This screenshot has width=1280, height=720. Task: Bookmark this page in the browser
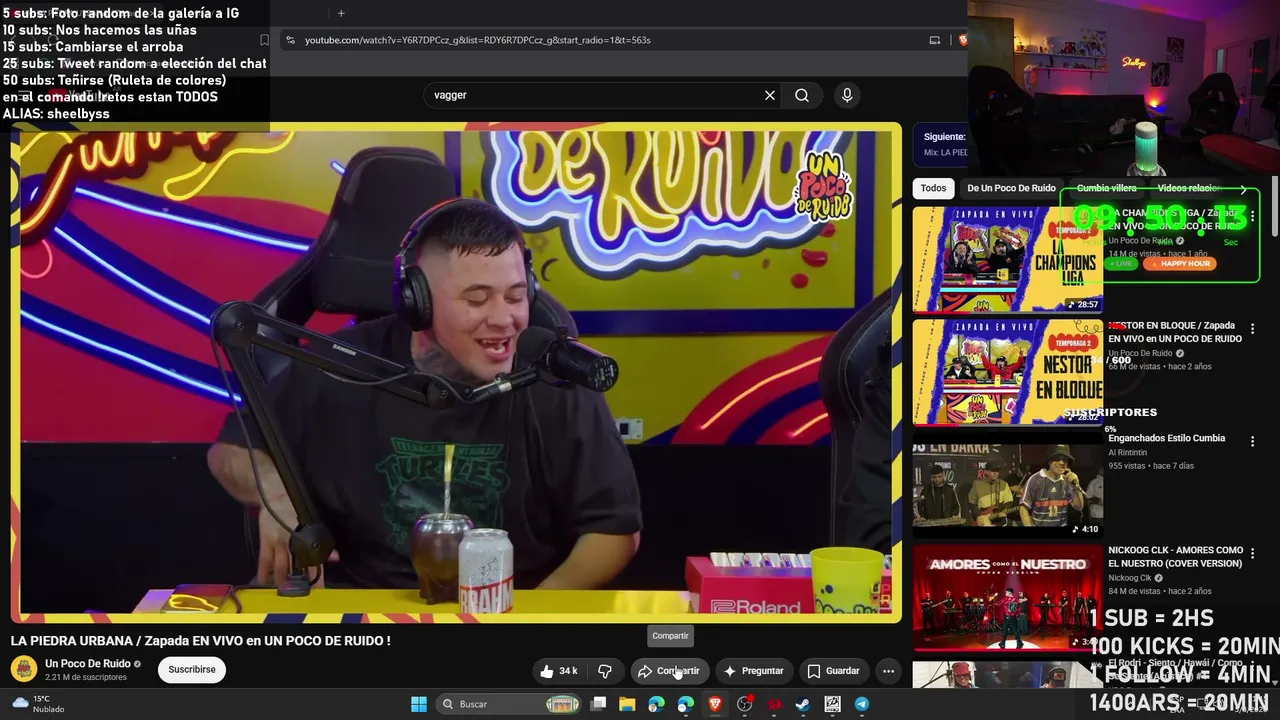(x=264, y=40)
